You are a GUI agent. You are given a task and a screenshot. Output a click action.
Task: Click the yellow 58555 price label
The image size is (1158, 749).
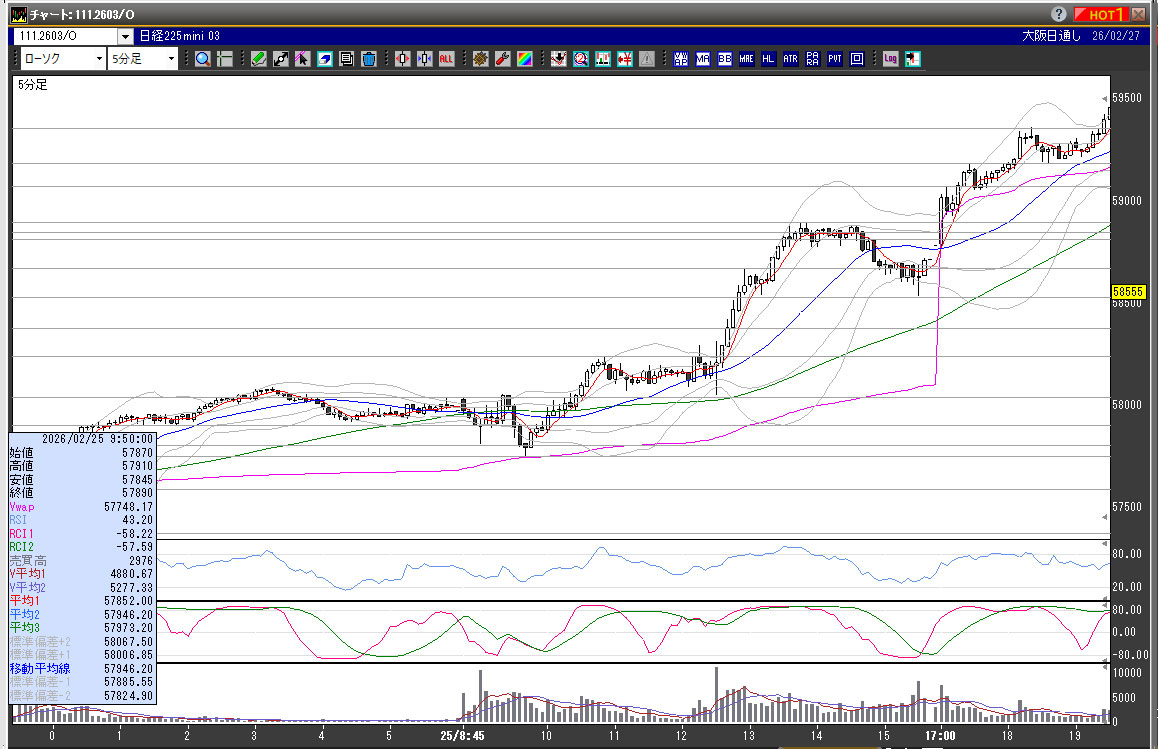[x=1127, y=291]
